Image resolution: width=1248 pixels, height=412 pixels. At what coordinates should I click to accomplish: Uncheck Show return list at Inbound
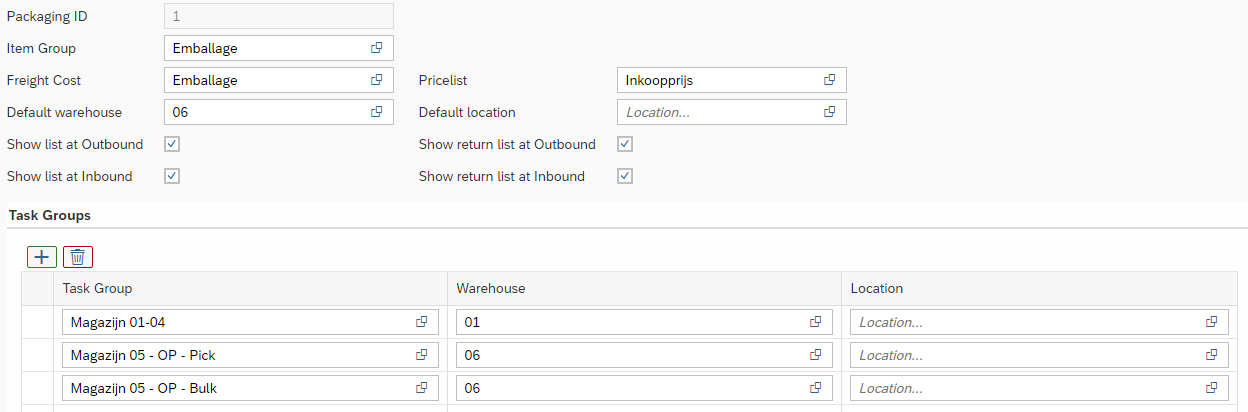625,176
